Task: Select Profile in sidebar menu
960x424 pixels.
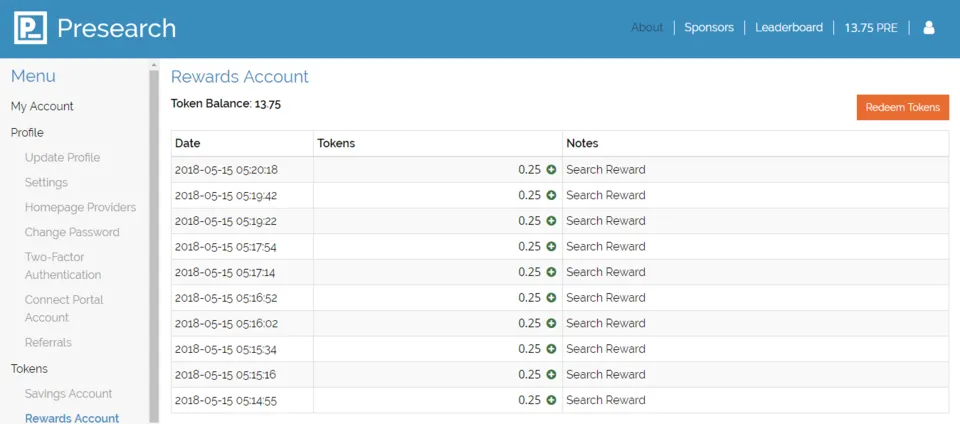Action: click(27, 133)
